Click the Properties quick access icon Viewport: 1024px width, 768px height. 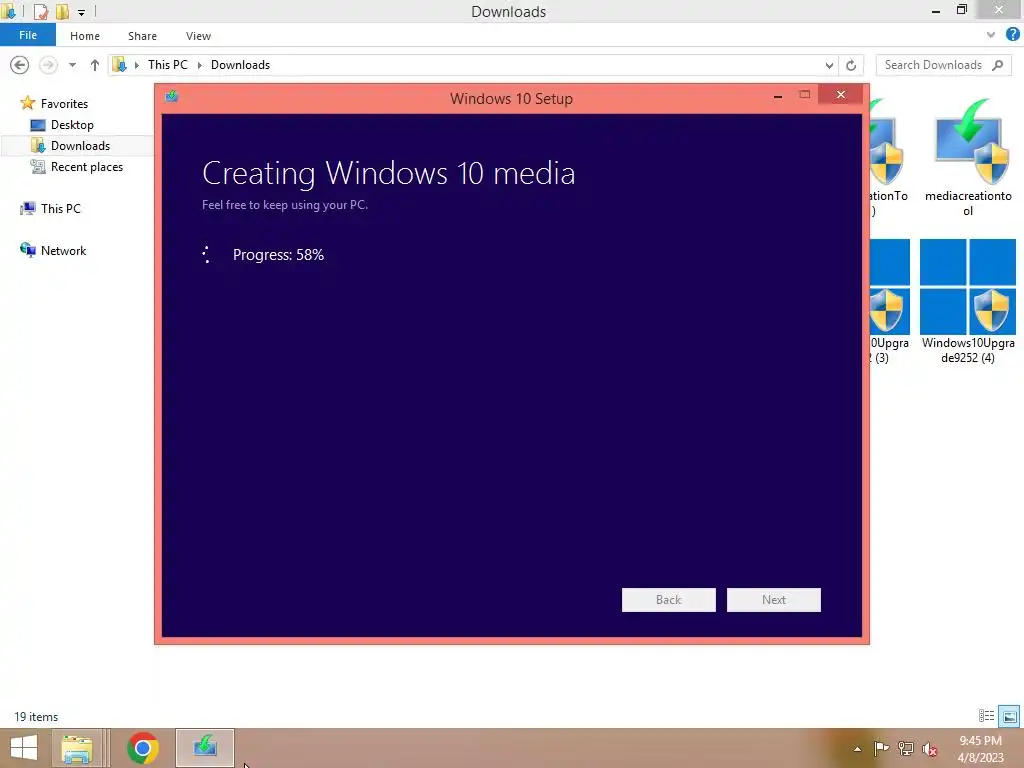[40, 11]
